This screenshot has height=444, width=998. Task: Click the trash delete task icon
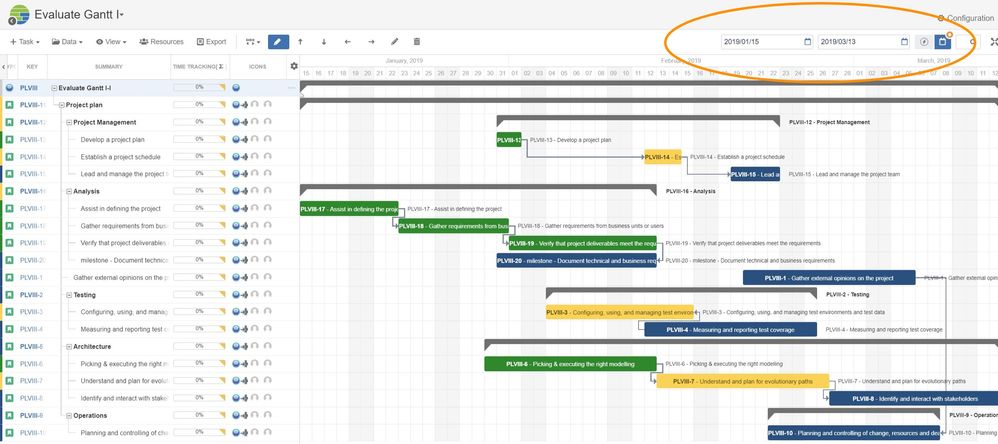point(417,41)
